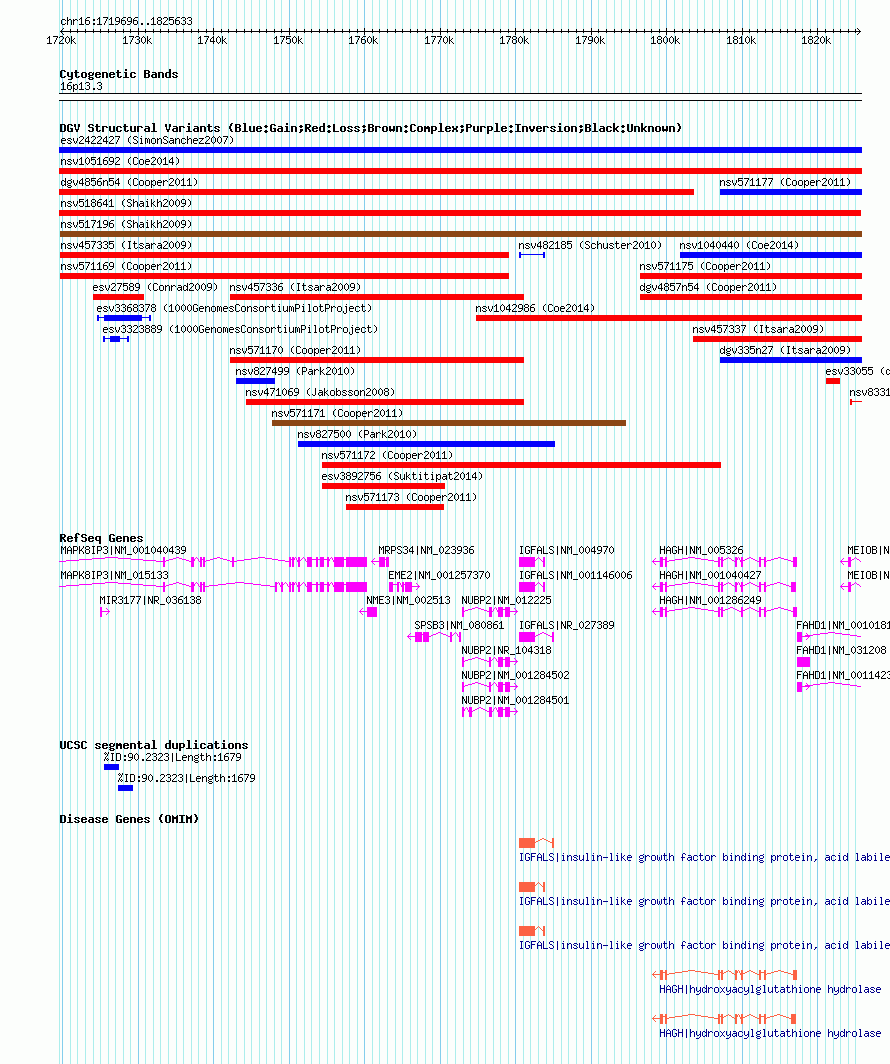Screen dimensions: 890x1064
Task: Open nsv1040440 (Coe2014) gain variant
Action: [771, 255]
